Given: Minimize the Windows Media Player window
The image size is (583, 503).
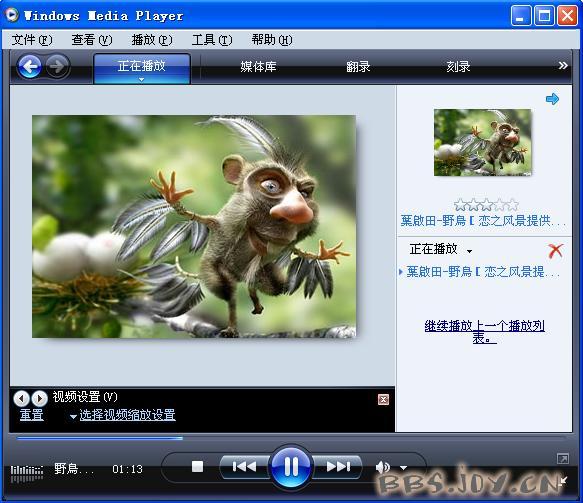Looking at the screenshot, I should [x=521, y=16].
